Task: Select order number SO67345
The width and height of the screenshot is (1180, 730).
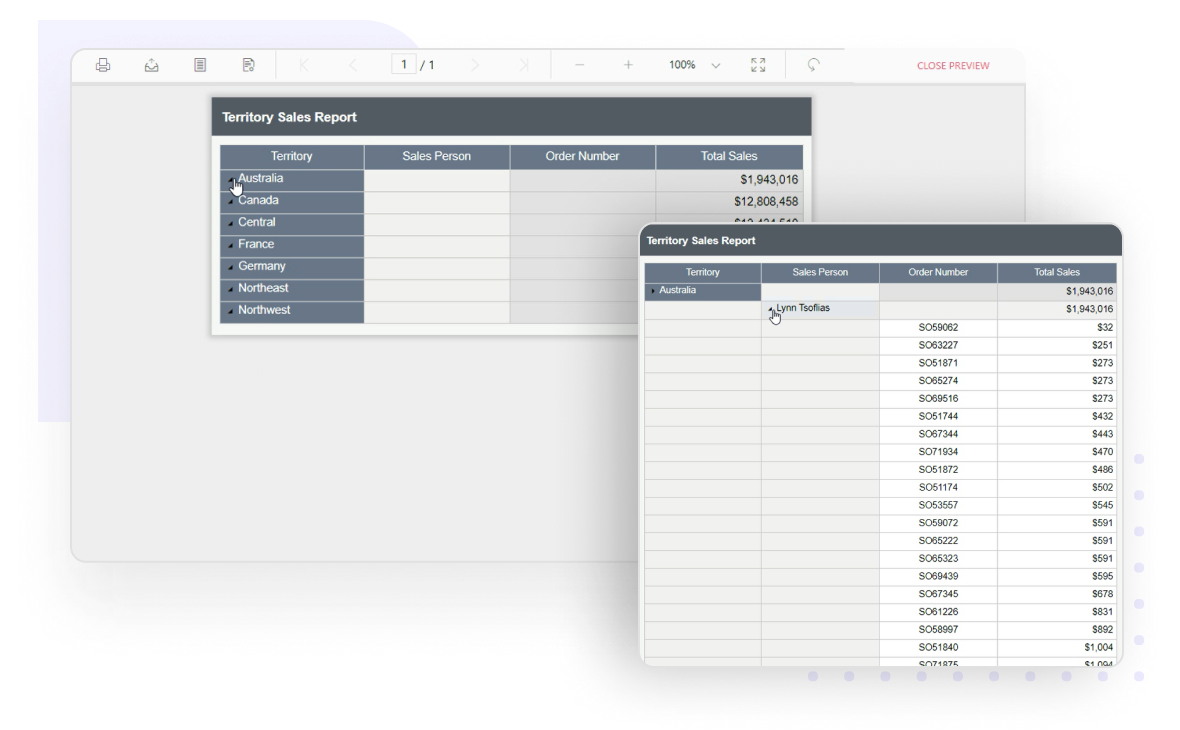Action: [938, 595]
